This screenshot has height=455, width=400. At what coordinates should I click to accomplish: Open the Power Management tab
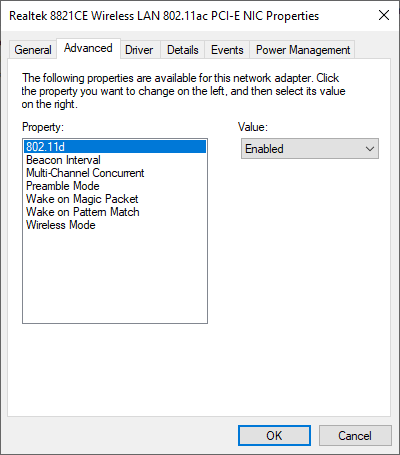click(303, 50)
